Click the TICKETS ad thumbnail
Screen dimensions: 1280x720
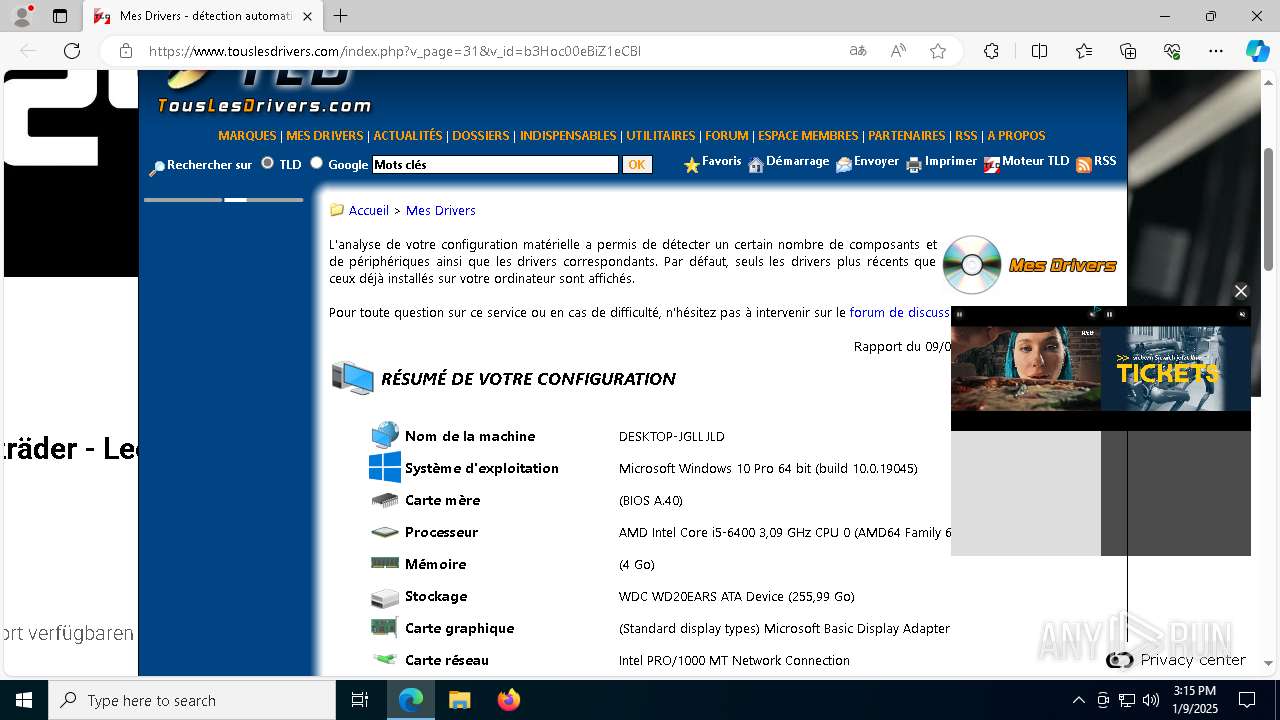coord(1176,368)
